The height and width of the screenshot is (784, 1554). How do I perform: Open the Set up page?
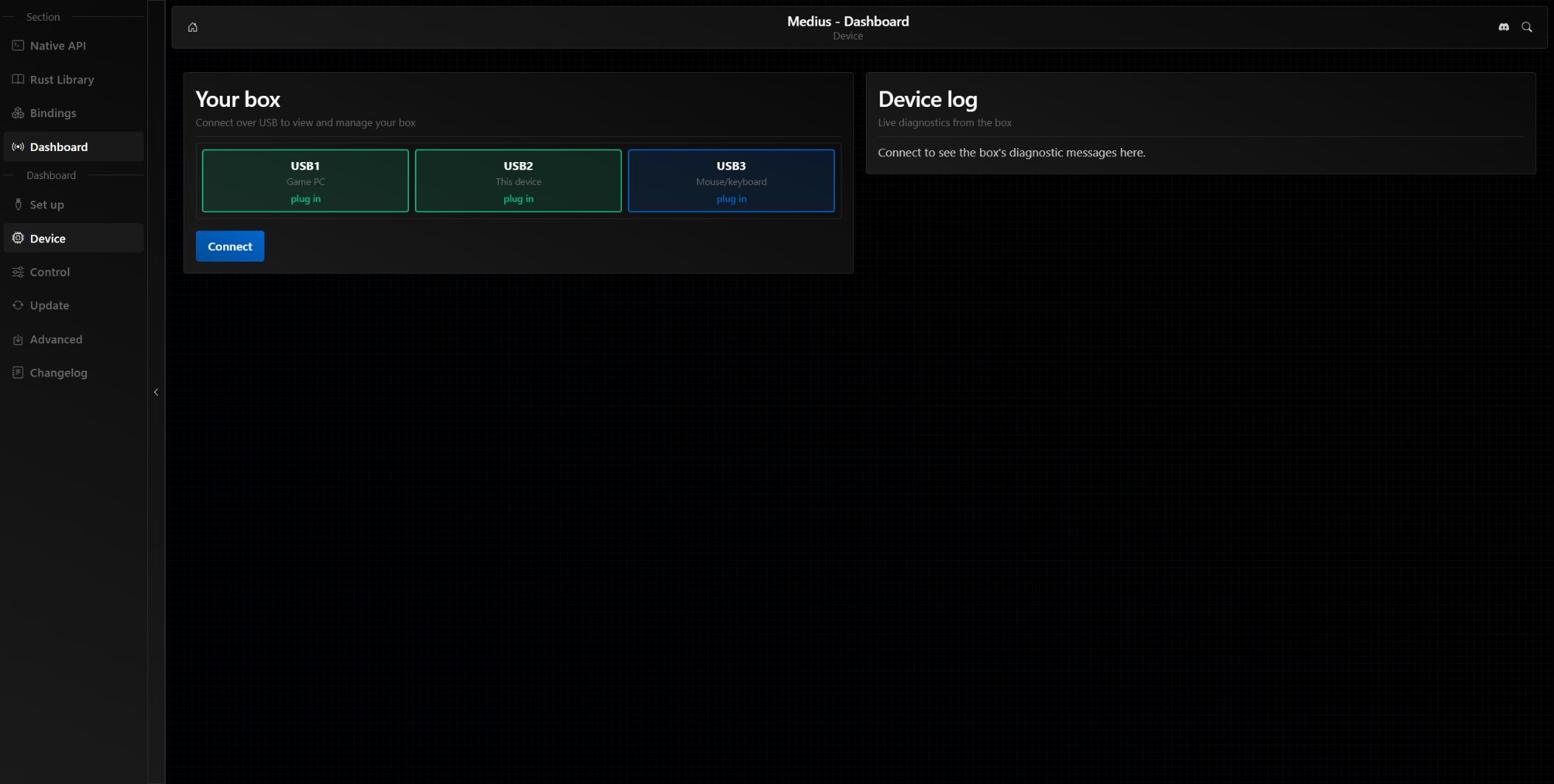click(74, 205)
